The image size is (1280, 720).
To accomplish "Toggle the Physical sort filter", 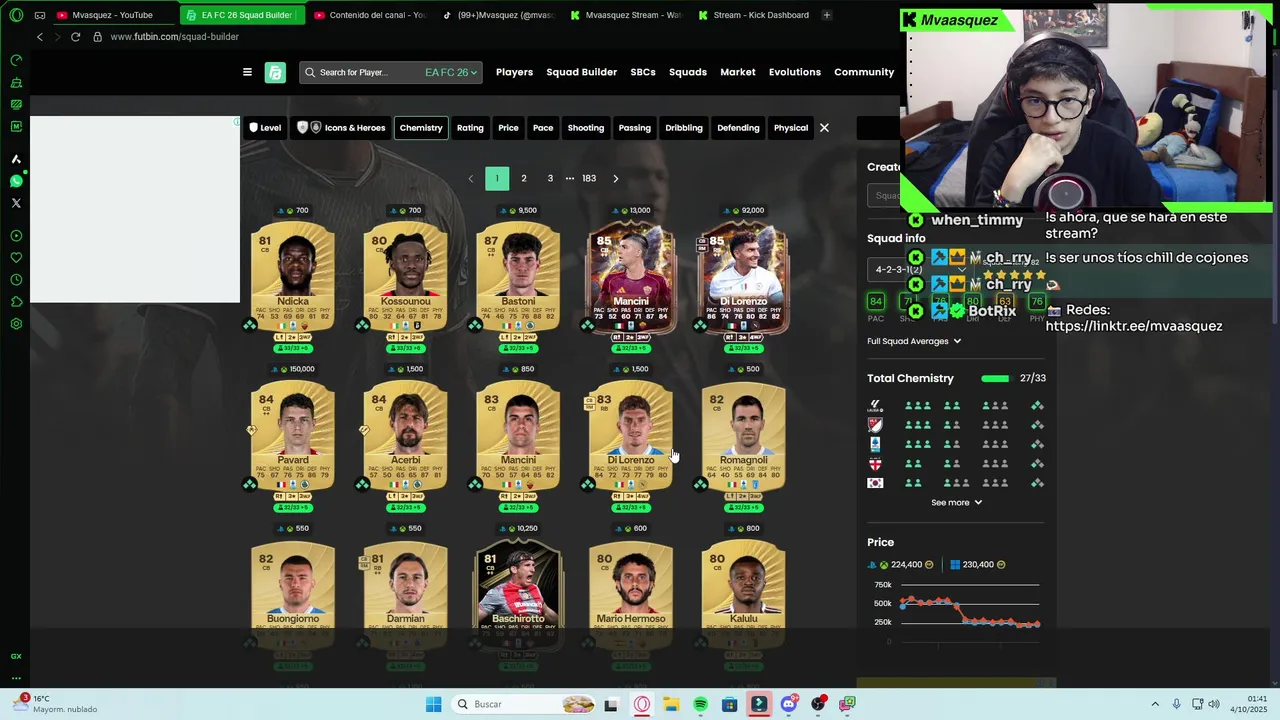I will (x=790, y=128).
